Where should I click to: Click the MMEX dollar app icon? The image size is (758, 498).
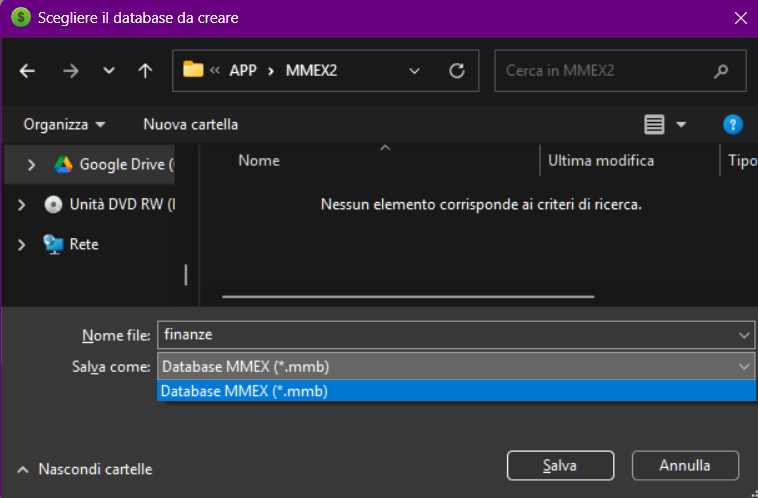point(21,17)
